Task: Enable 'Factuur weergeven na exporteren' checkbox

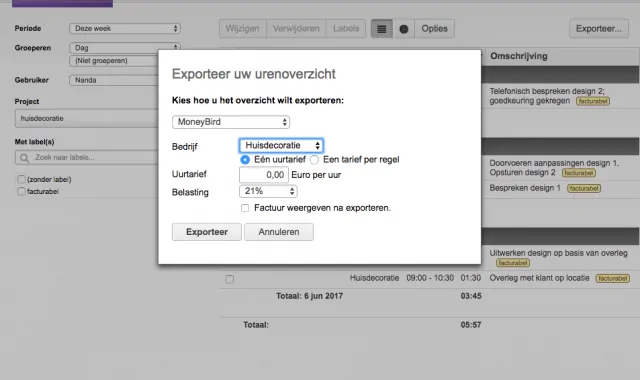Action: (245, 208)
